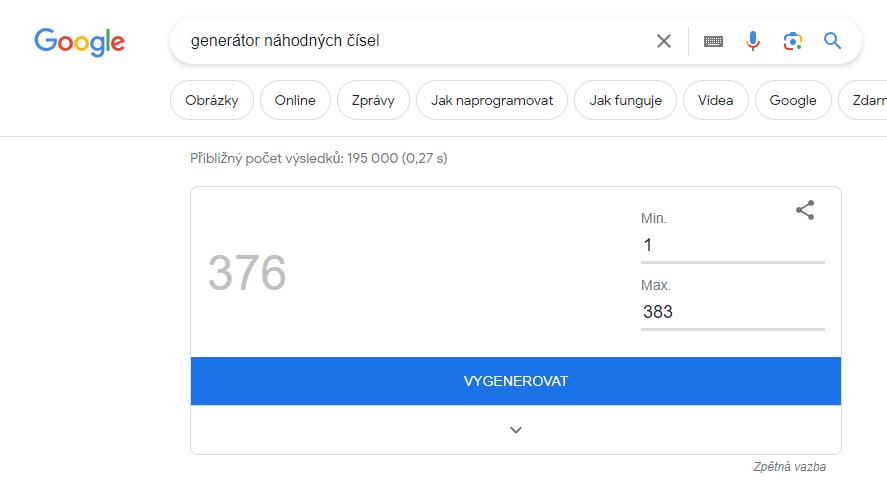887x502 pixels.
Task: Start voice search with microphone icon
Action: 753,41
